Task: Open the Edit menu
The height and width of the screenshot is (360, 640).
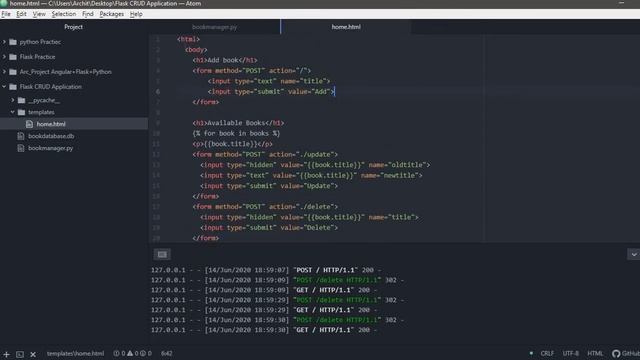Action: tap(21, 14)
